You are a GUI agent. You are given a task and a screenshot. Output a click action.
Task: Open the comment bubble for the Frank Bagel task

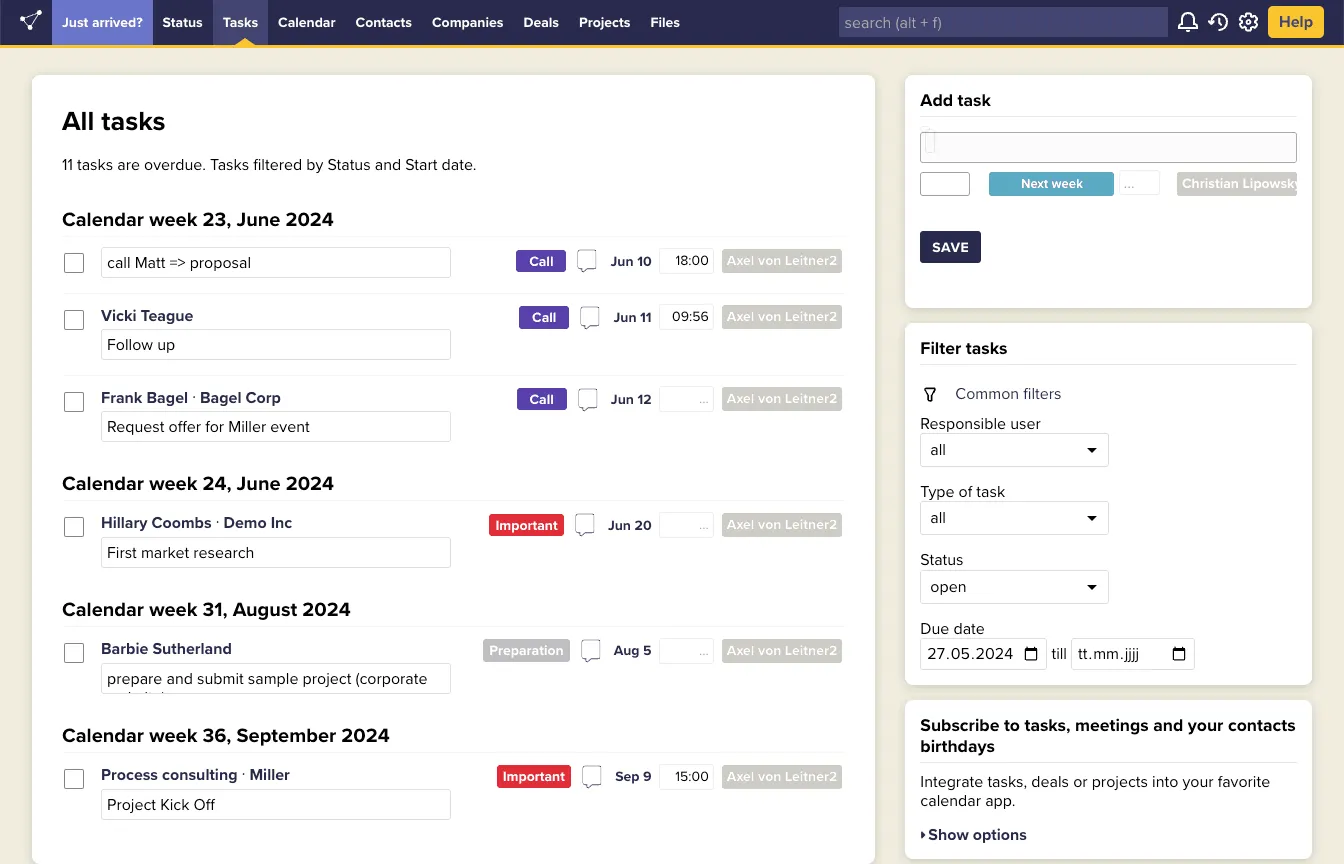point(588,399)
